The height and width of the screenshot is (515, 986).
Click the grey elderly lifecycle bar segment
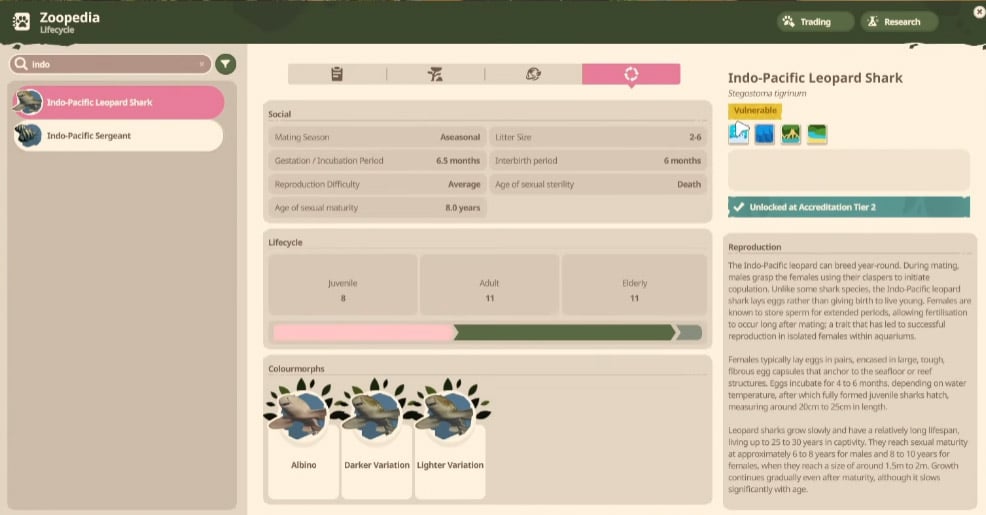pos(689,332)
